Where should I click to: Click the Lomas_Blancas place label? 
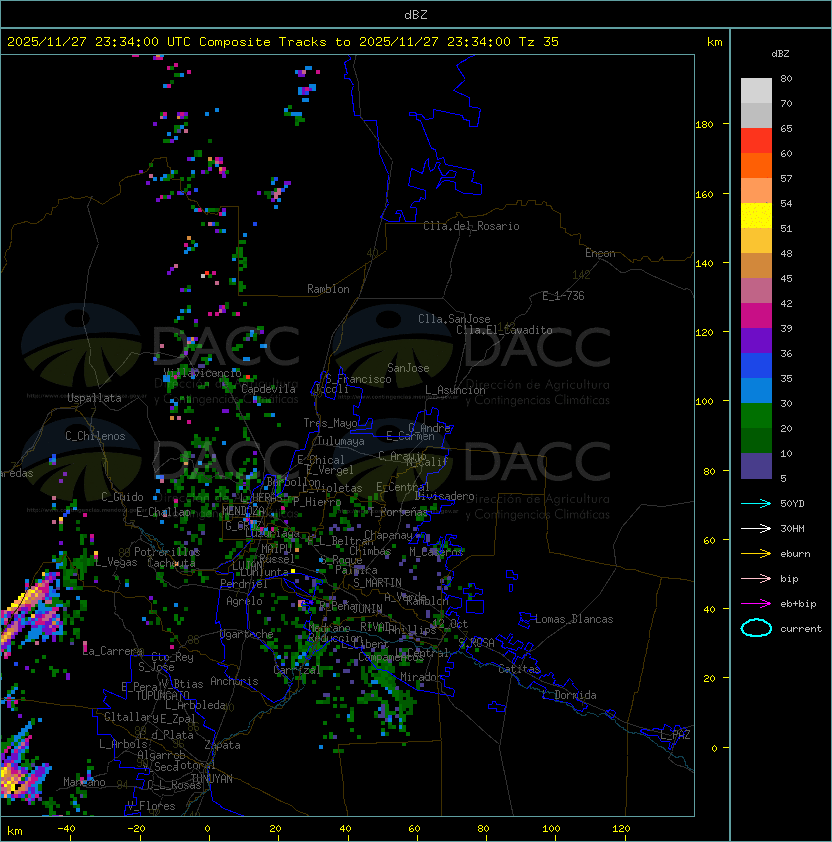tap(574, 619)
